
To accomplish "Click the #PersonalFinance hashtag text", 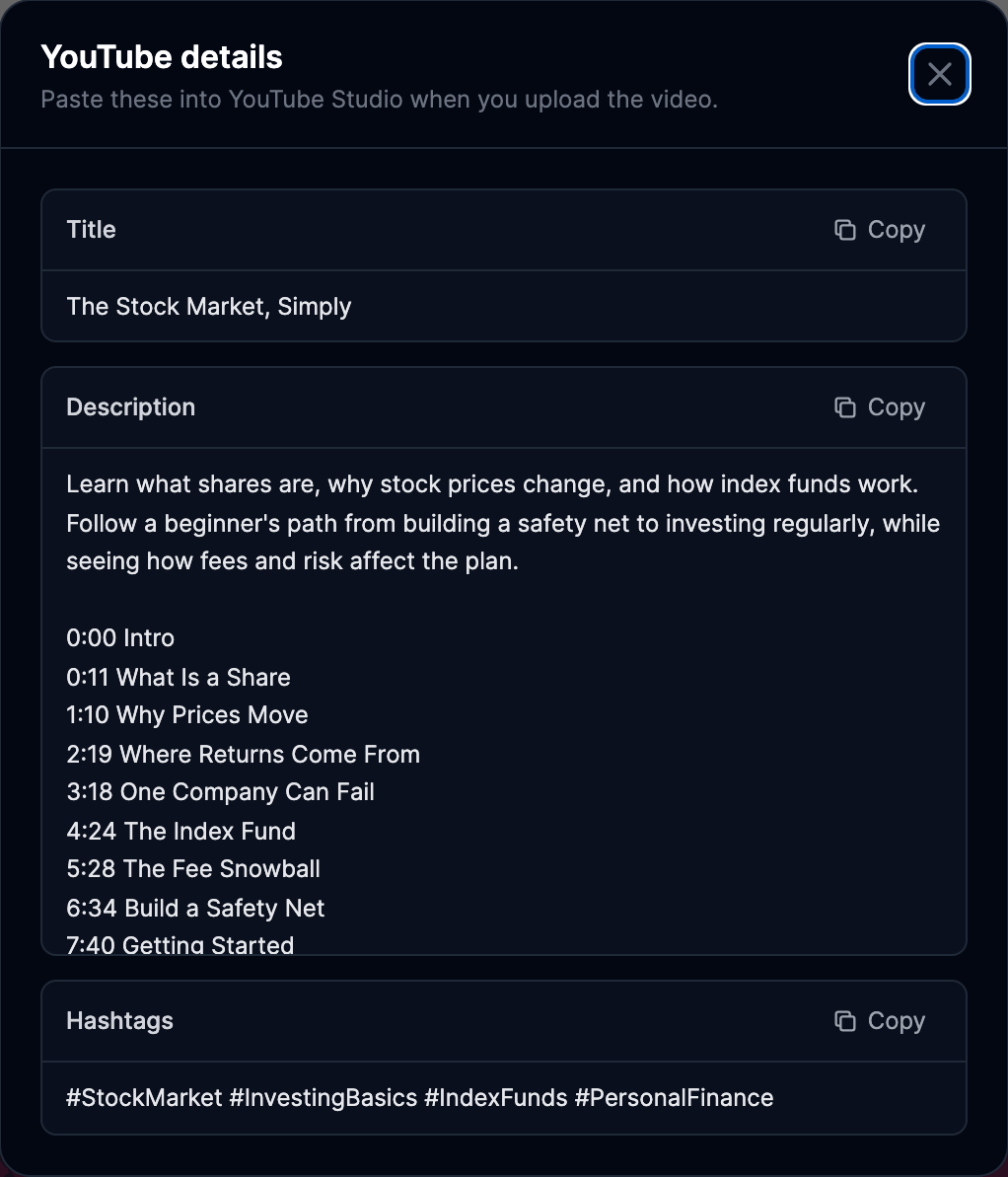I will pos(674,1097).
